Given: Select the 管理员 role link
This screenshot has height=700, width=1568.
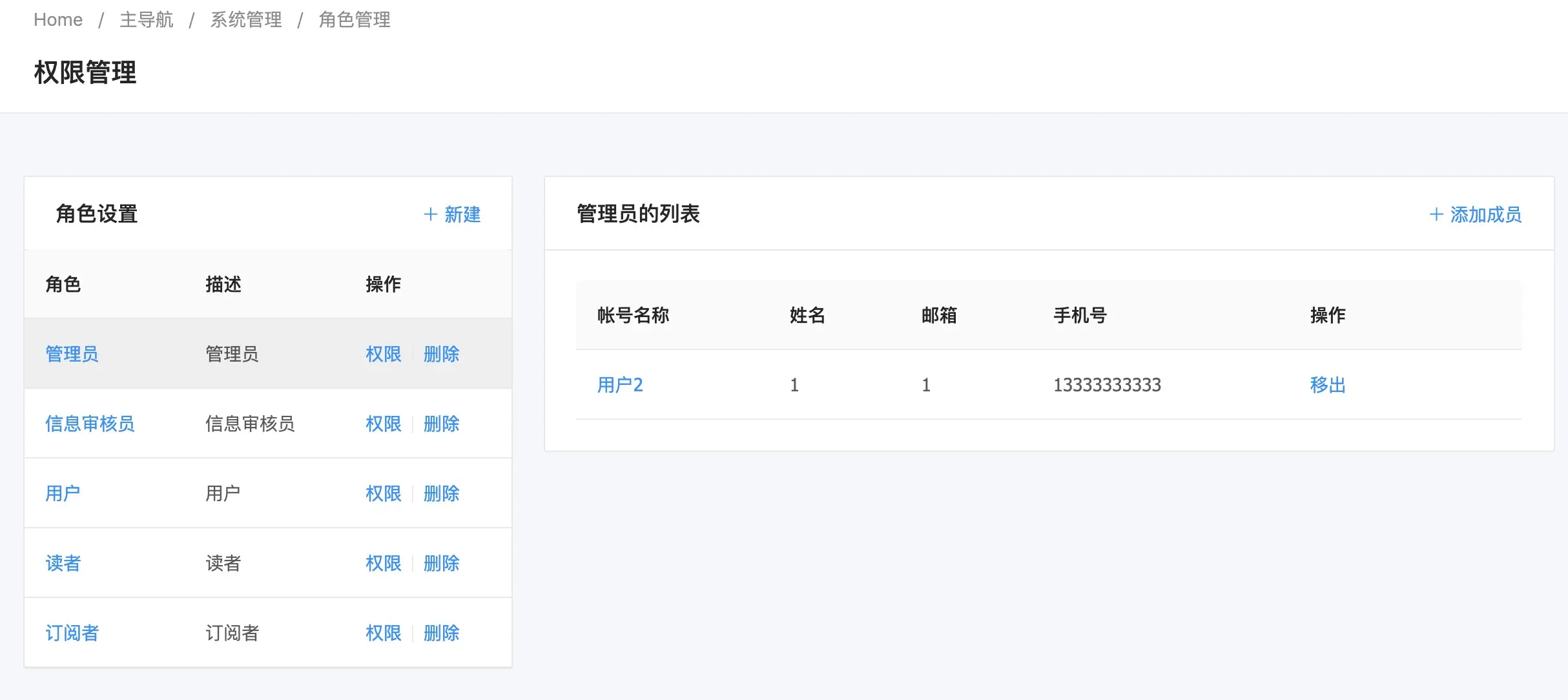Looking at the screenshot, I should (72, 354).
